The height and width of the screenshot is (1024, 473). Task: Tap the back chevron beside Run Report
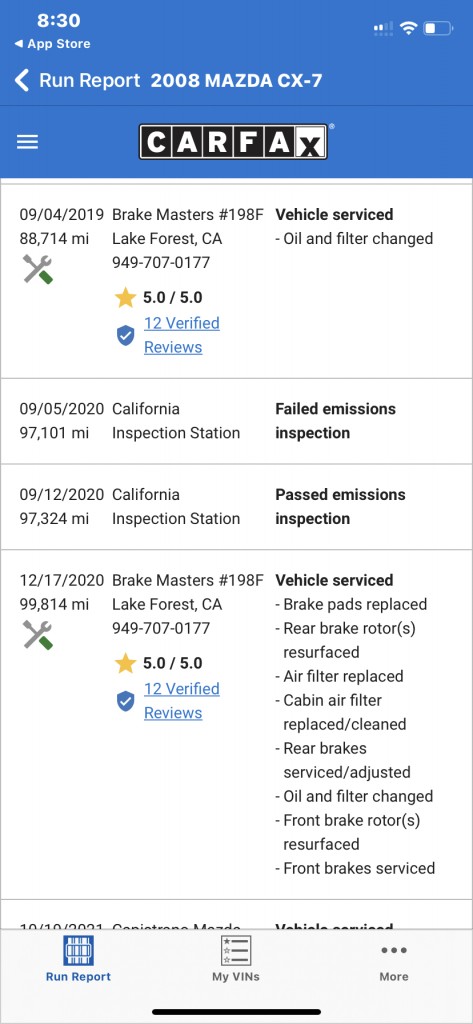22,81
